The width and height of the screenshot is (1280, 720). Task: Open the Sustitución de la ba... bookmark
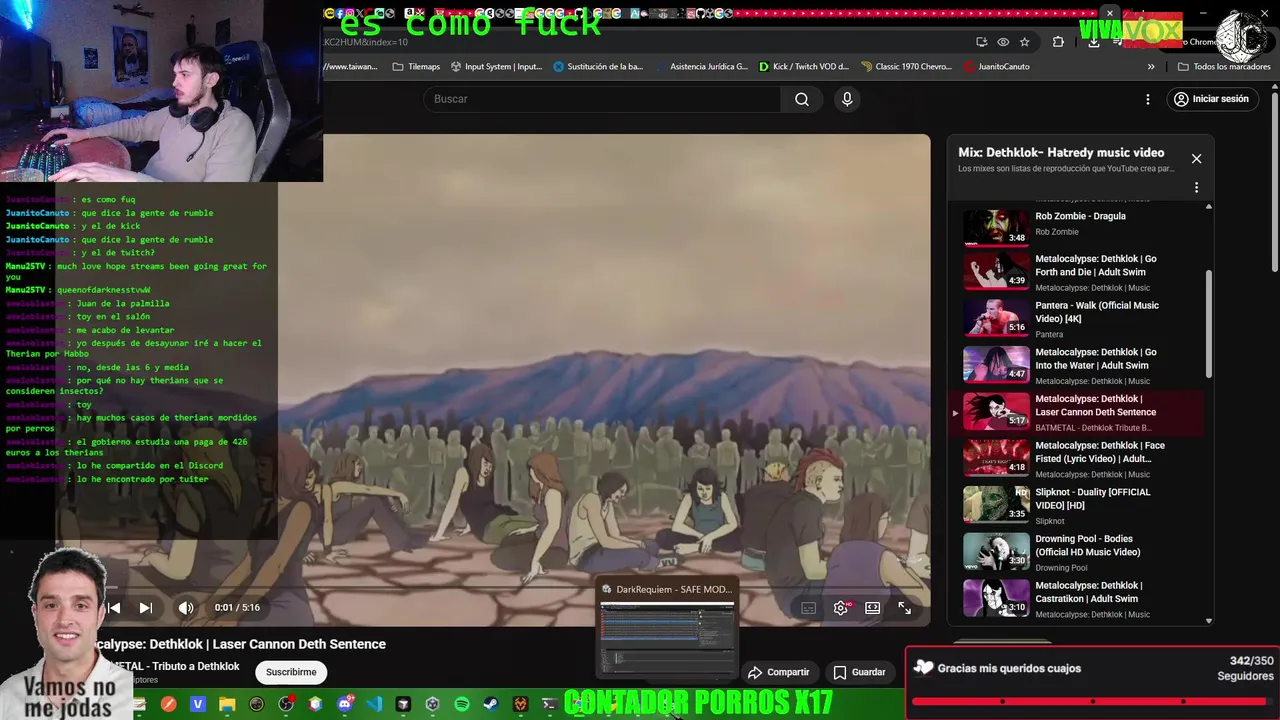tap(598, 67)
